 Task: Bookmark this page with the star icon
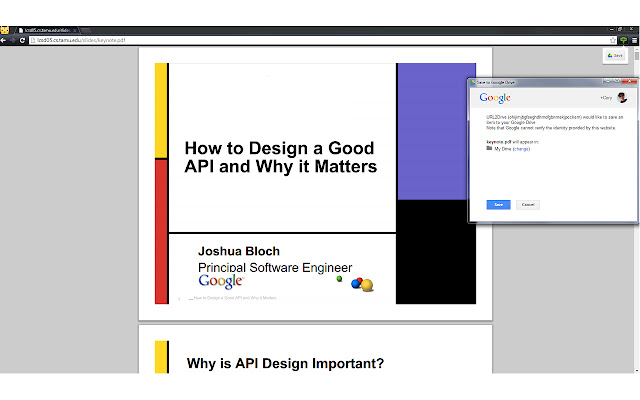(x=611, y=40)
